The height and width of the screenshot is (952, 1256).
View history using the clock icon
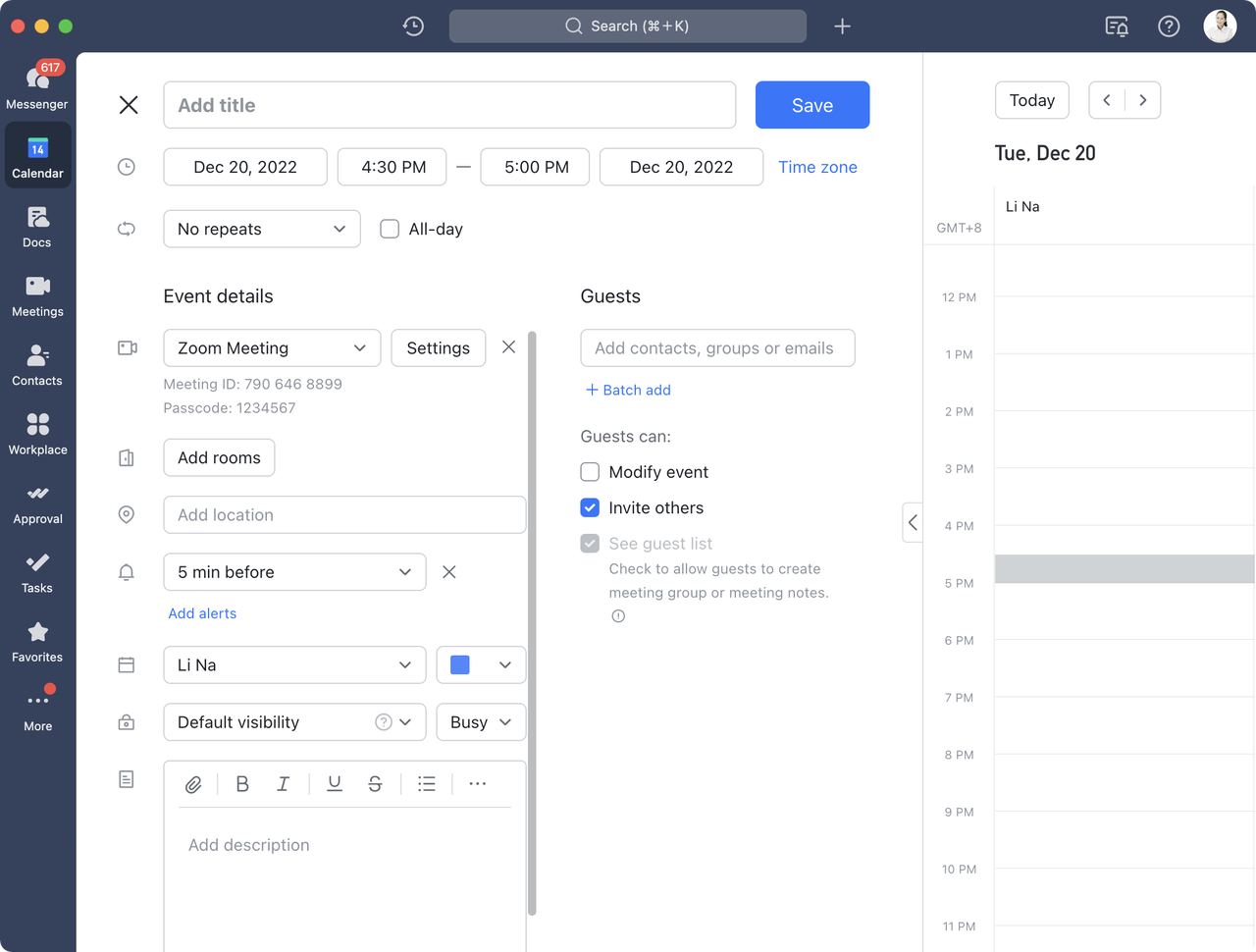[412, 26]
